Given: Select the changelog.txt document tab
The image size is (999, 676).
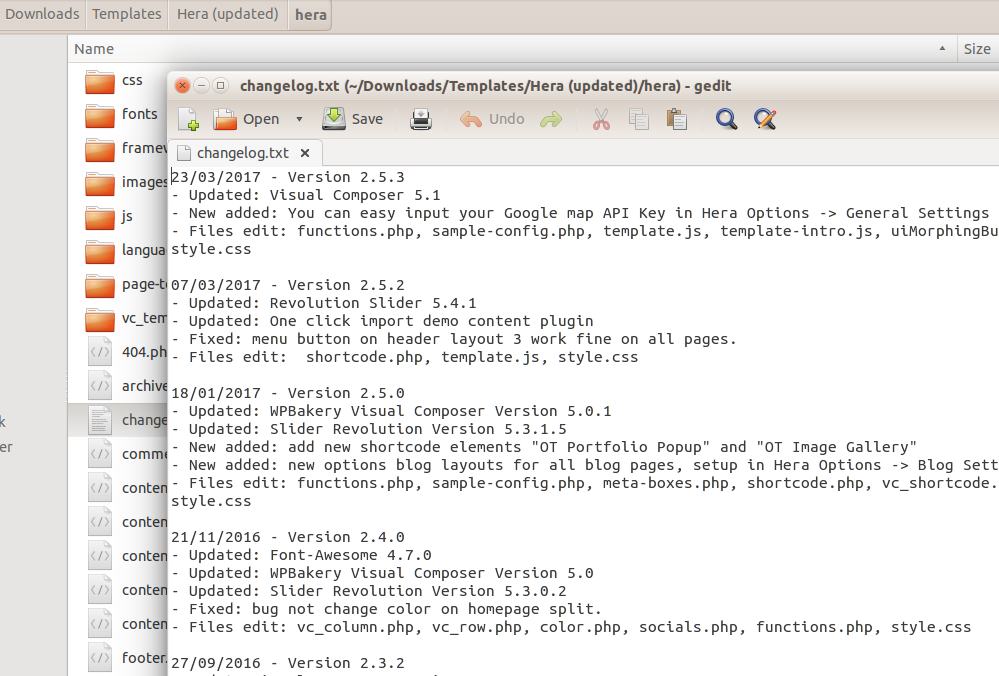Looking at the screenshot, I should click(242, 153).
